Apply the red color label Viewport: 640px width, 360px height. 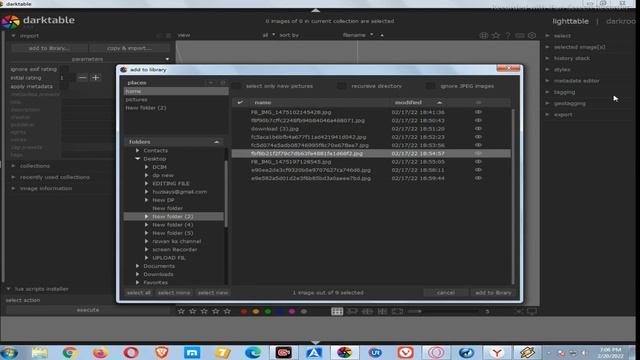[x=244, y=311]
